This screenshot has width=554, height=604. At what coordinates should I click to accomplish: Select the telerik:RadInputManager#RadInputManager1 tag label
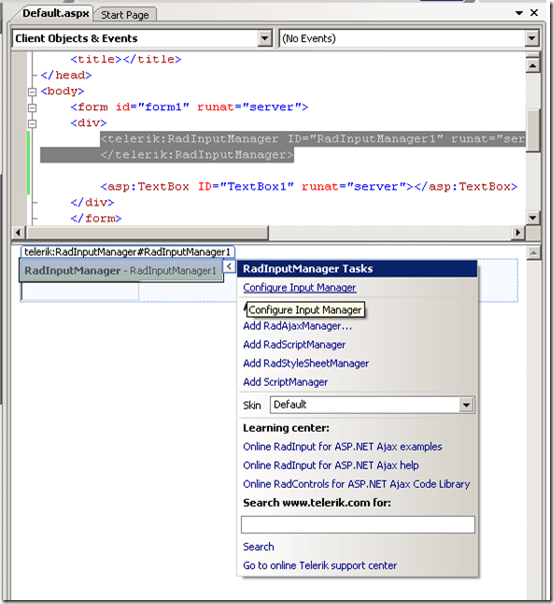point(128,252)
